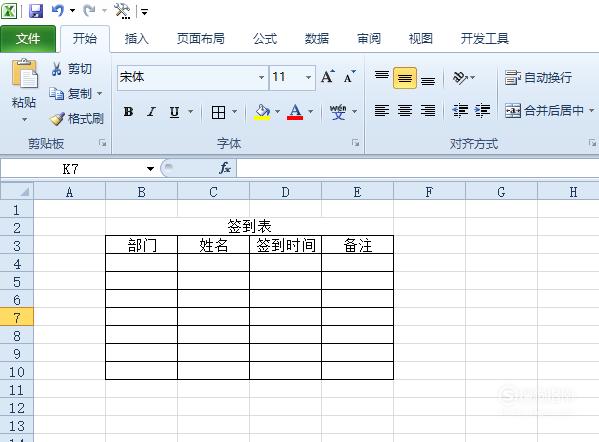Click the Save icon in quick access toolbar
The image size is (599, 442).
[x=36, y=10]
